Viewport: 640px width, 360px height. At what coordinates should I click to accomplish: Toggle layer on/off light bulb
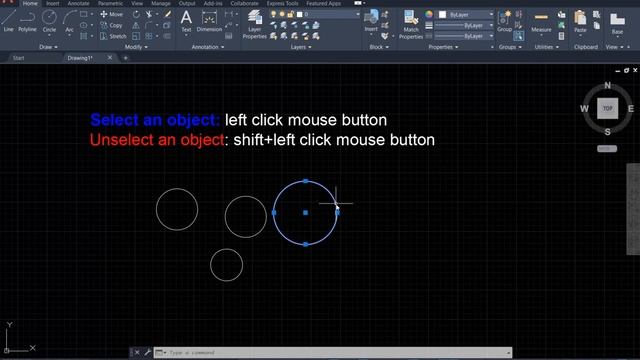point(273,14)
